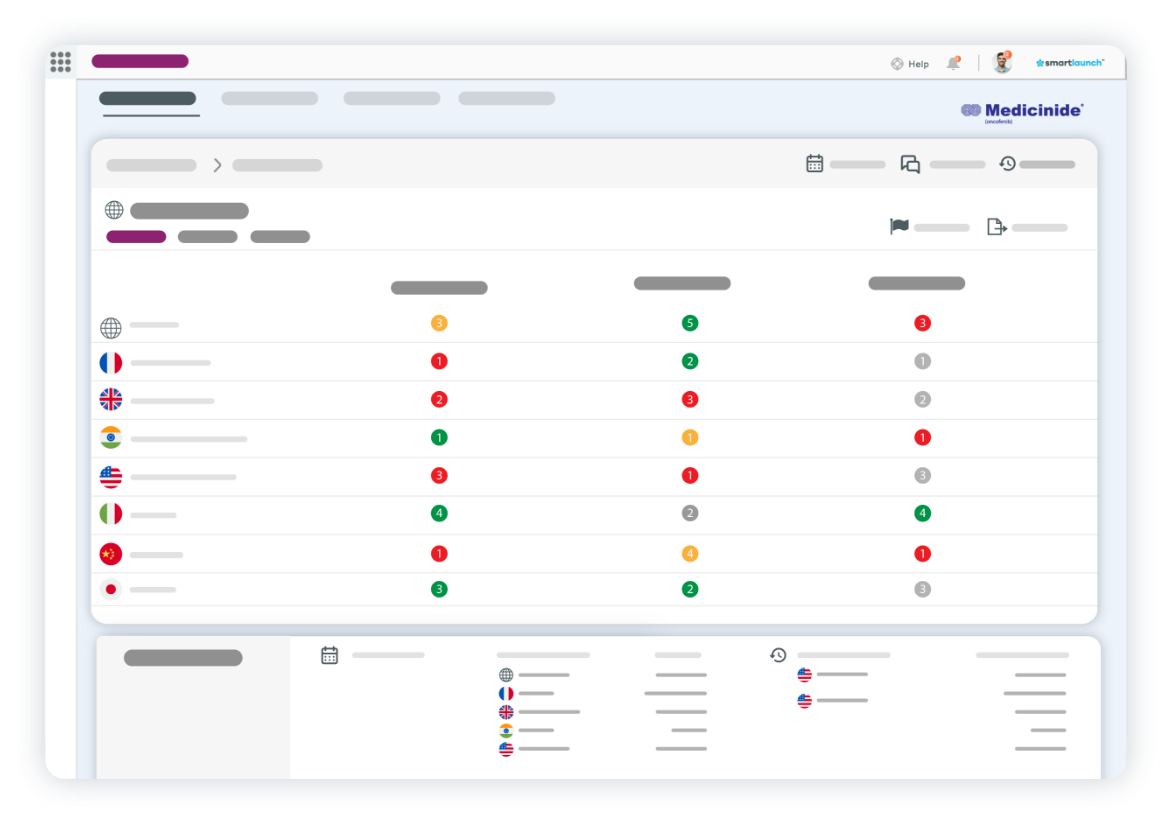
Task: Select the purple highlighted filter pill
Action: (x=136, y=237)
